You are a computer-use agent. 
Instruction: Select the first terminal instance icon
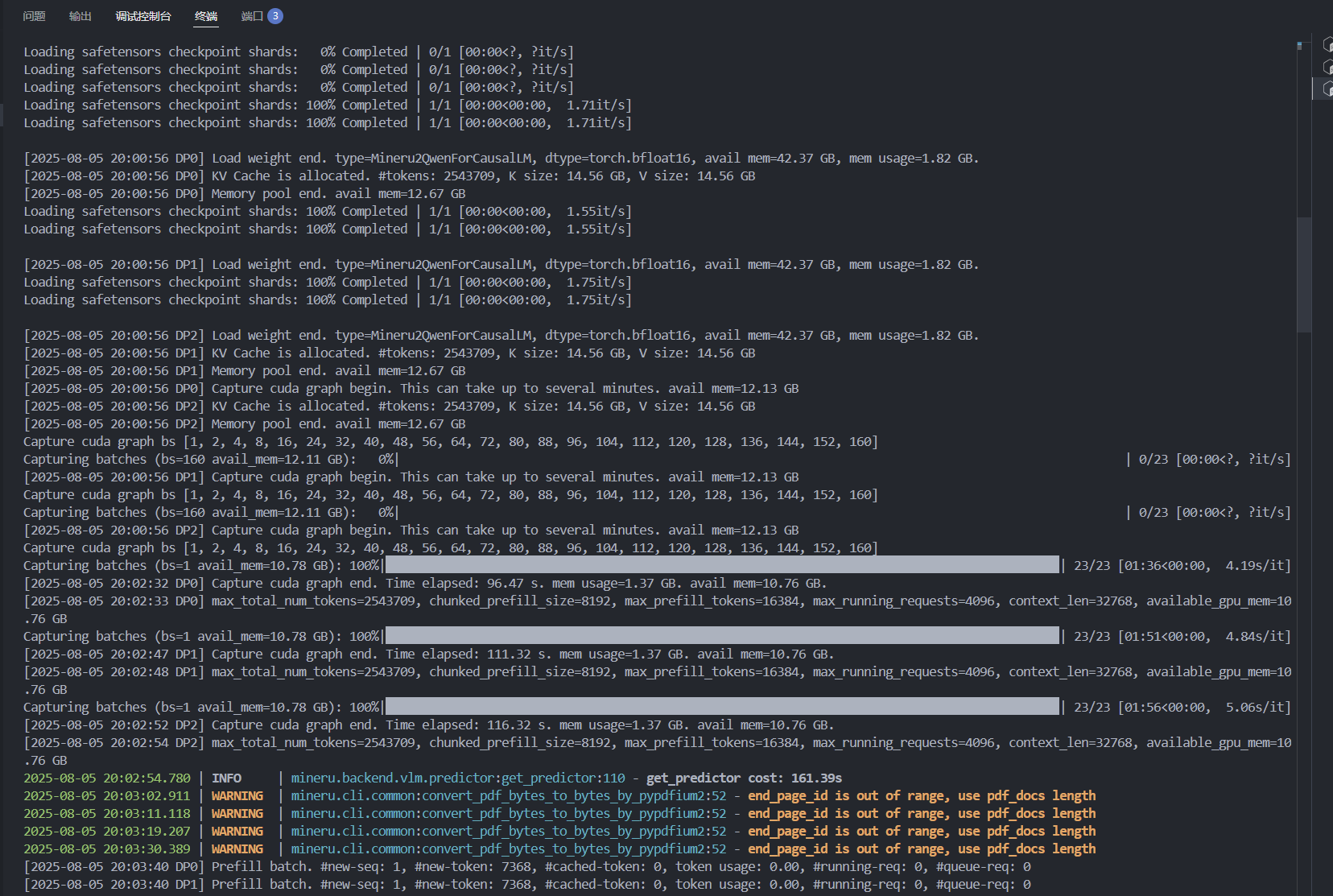pyautogui.click(x=1327, y=44)
